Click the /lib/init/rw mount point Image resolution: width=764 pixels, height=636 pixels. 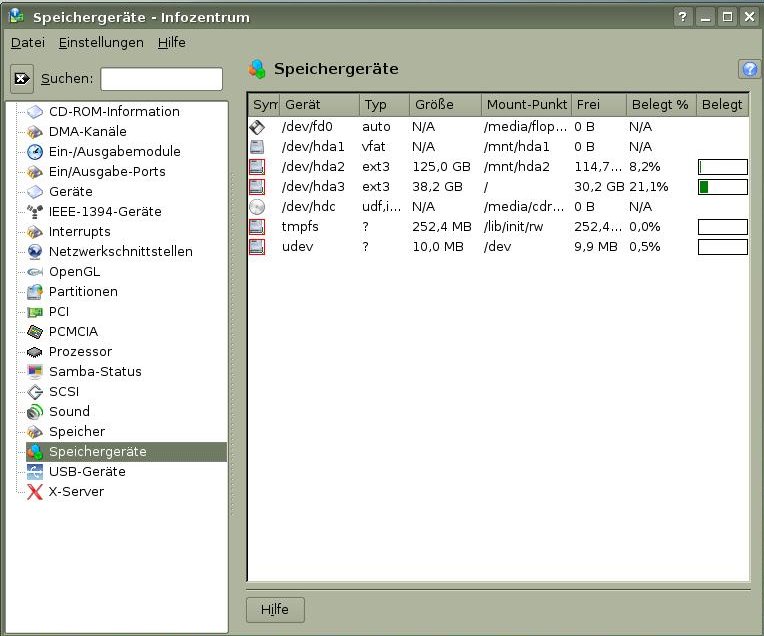[513, 227]
